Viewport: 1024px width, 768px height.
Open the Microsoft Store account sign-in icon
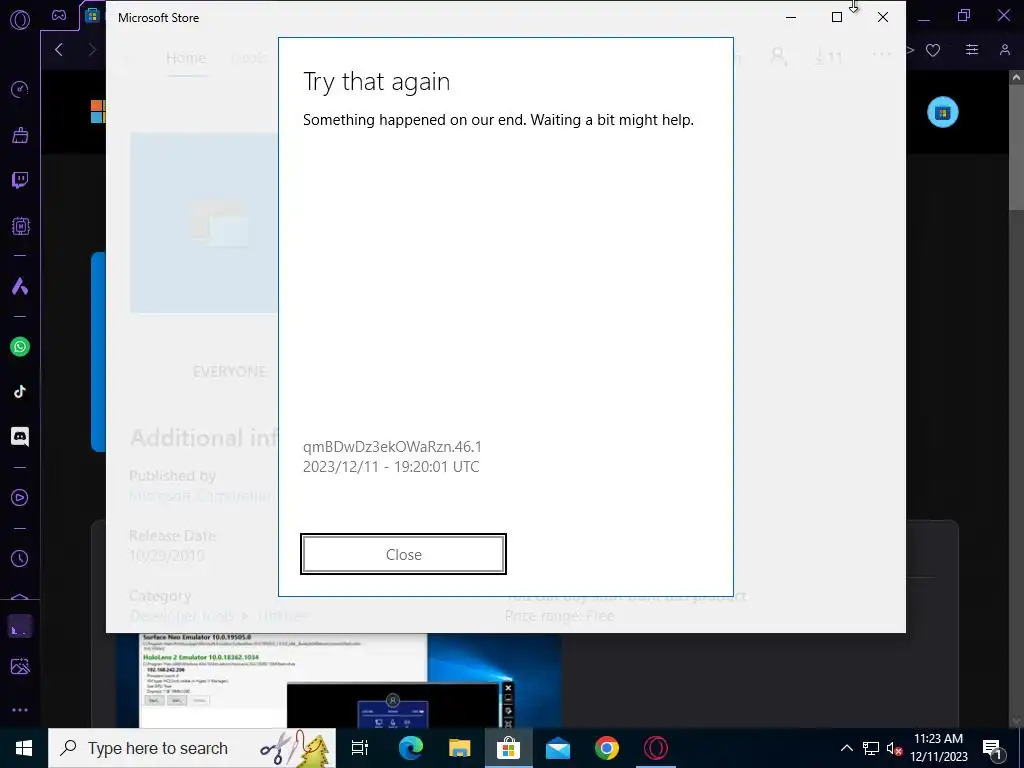tap(778, 57)
